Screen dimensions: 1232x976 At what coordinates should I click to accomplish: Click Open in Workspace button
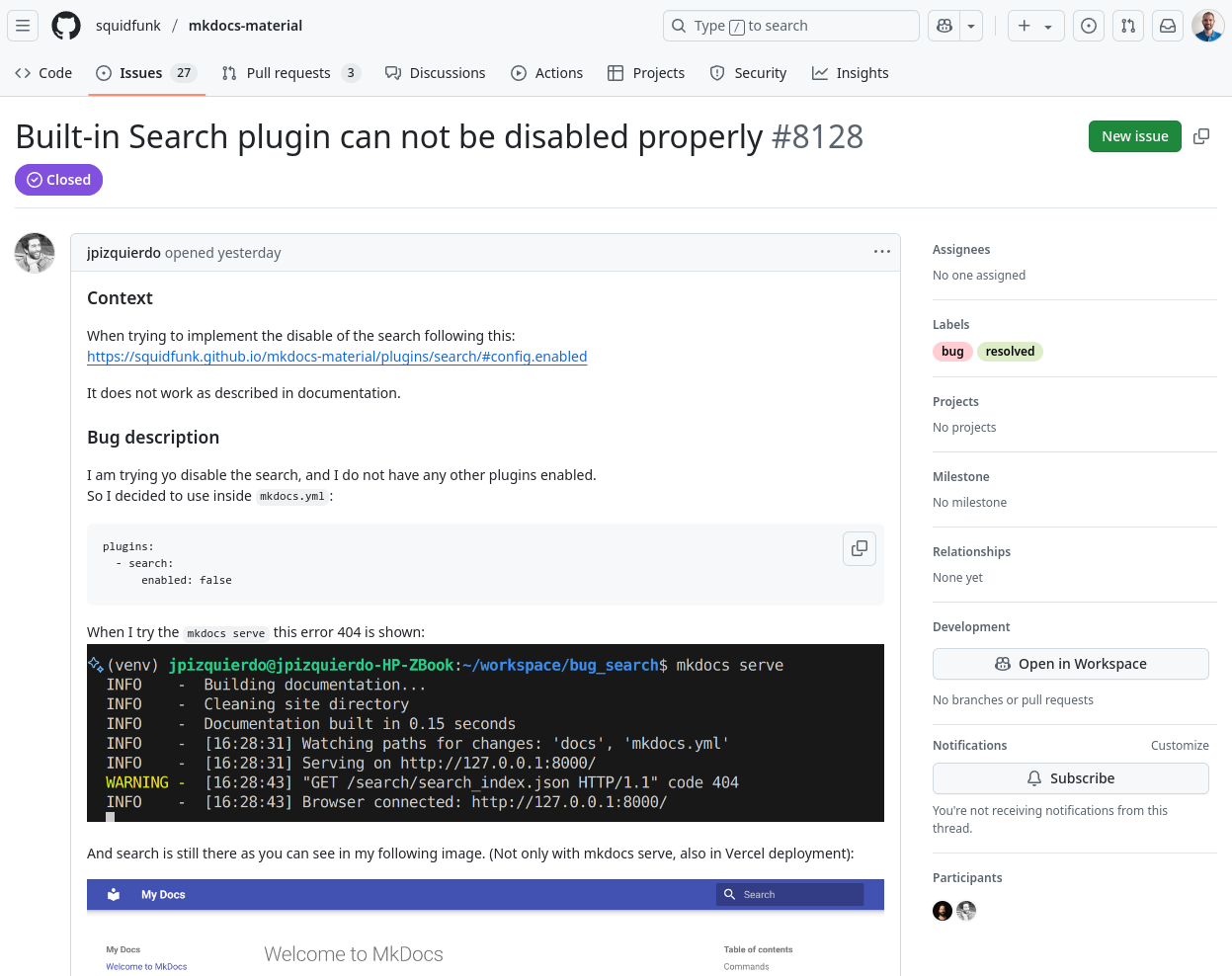tap(1070, 664)
